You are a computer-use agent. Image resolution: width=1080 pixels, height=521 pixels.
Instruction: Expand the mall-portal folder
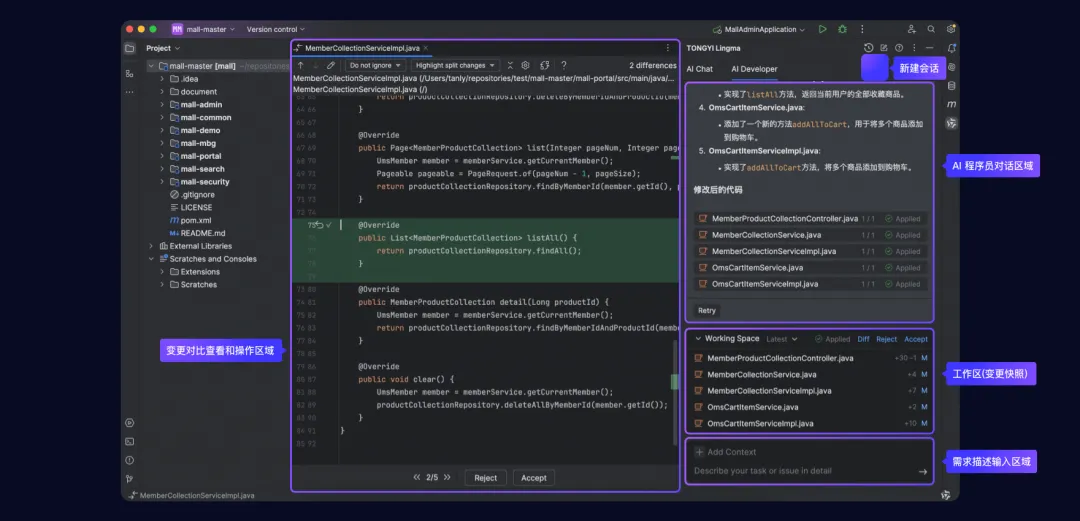[x=162, y=156]
